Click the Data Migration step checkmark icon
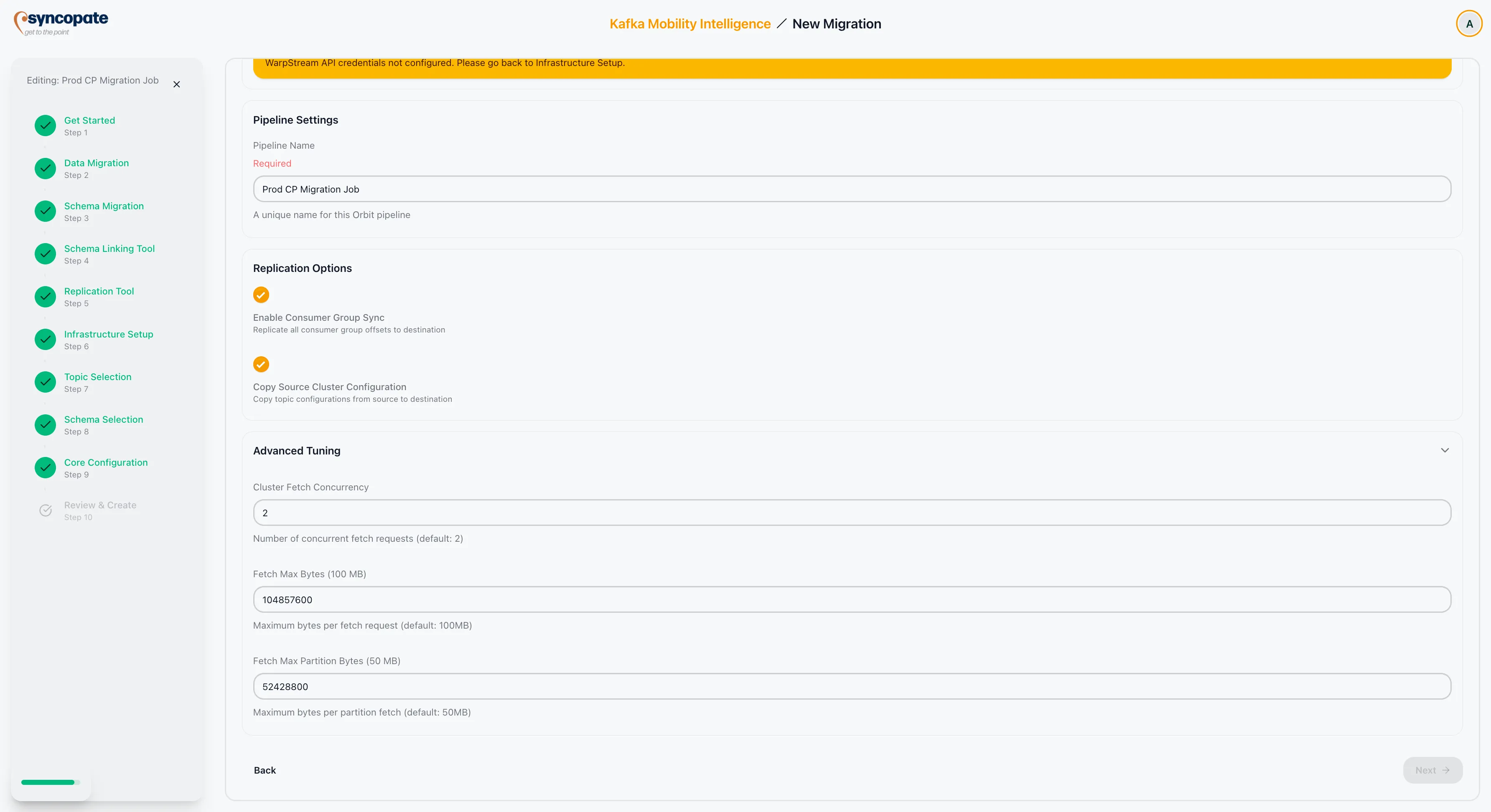The width and height of the screenshot is (1491, 812). click(x=45, y=168)
